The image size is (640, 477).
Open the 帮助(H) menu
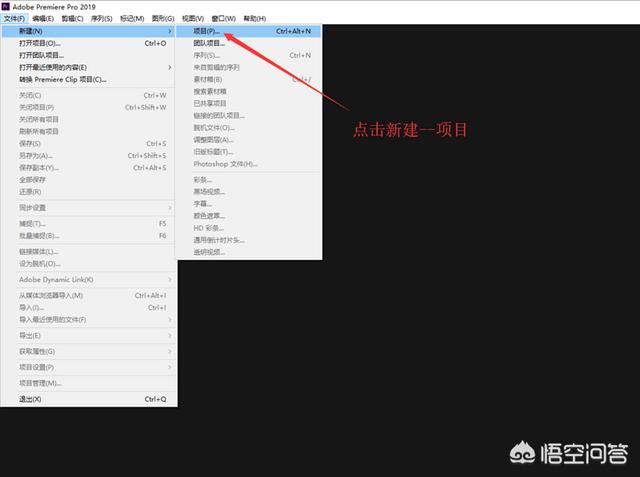point(254,19)
